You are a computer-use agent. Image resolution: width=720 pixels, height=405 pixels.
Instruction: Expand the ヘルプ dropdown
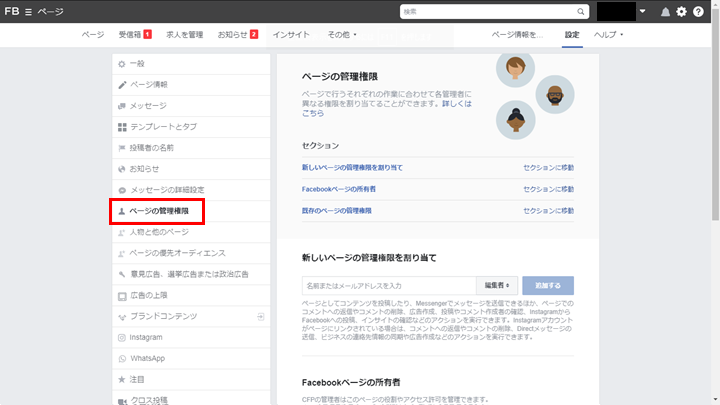coord(608,34)
